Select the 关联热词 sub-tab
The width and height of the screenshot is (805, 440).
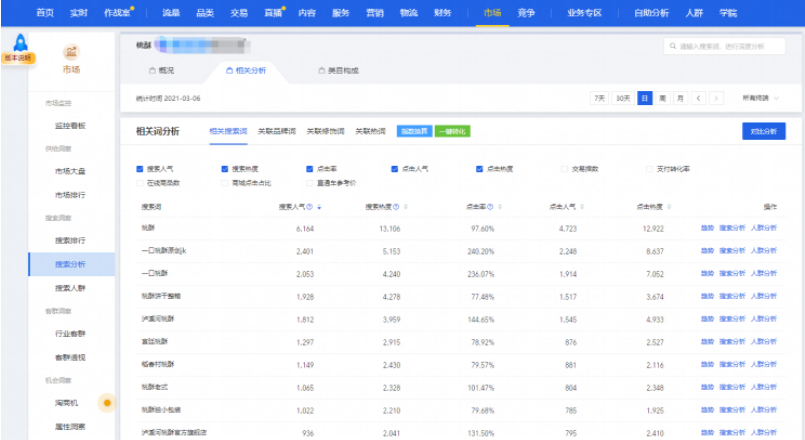(x=370, y=131)
